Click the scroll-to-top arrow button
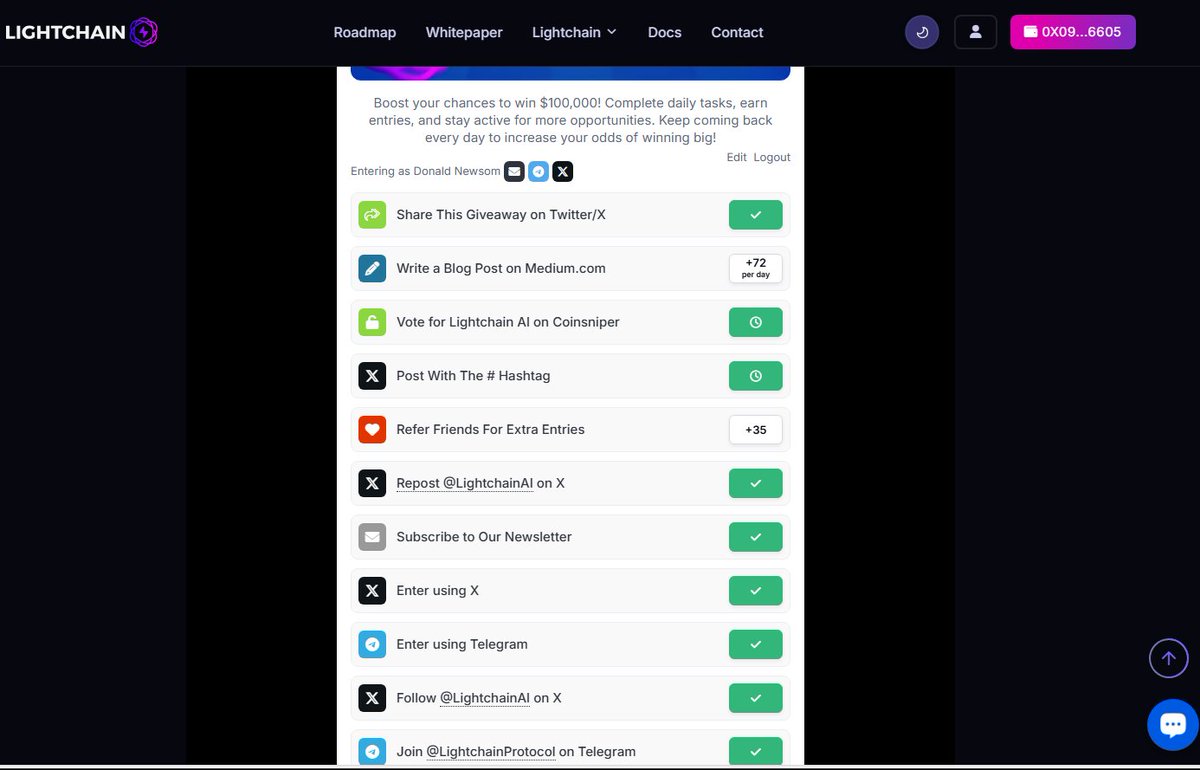 tap(1168, 658)
